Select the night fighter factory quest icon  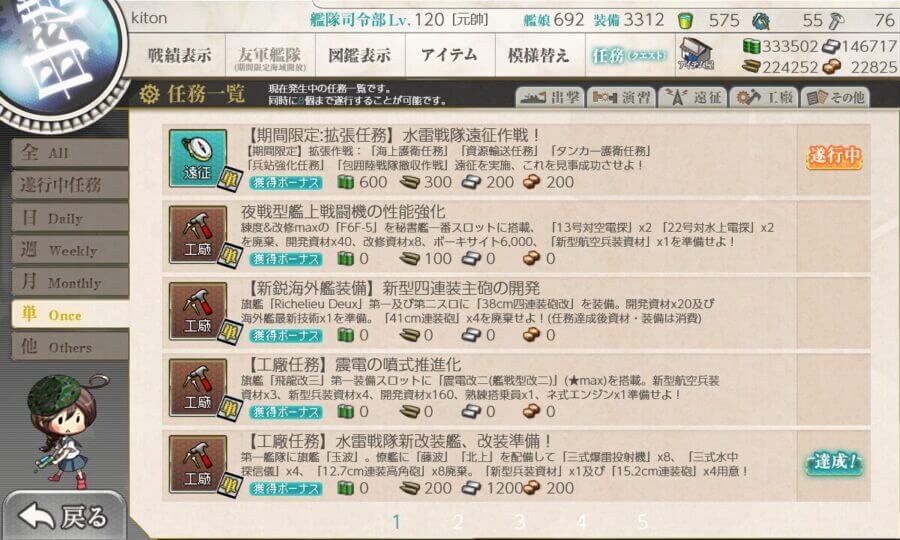pos(198,235)
